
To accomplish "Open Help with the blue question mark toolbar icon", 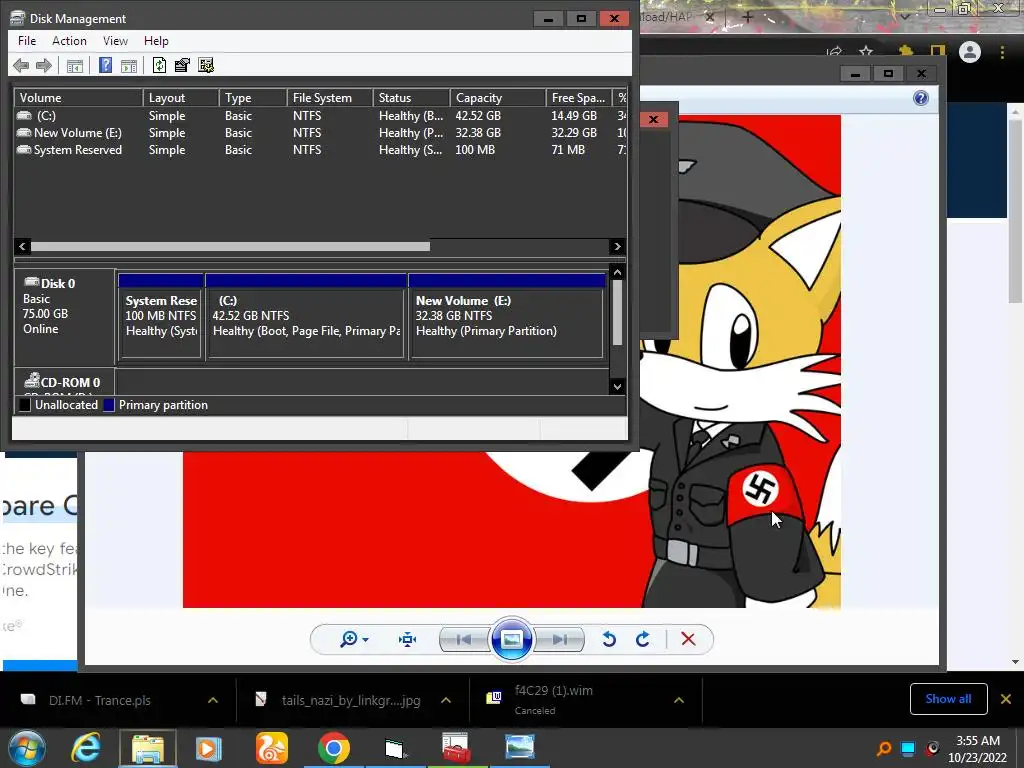I will click(105, 65).
